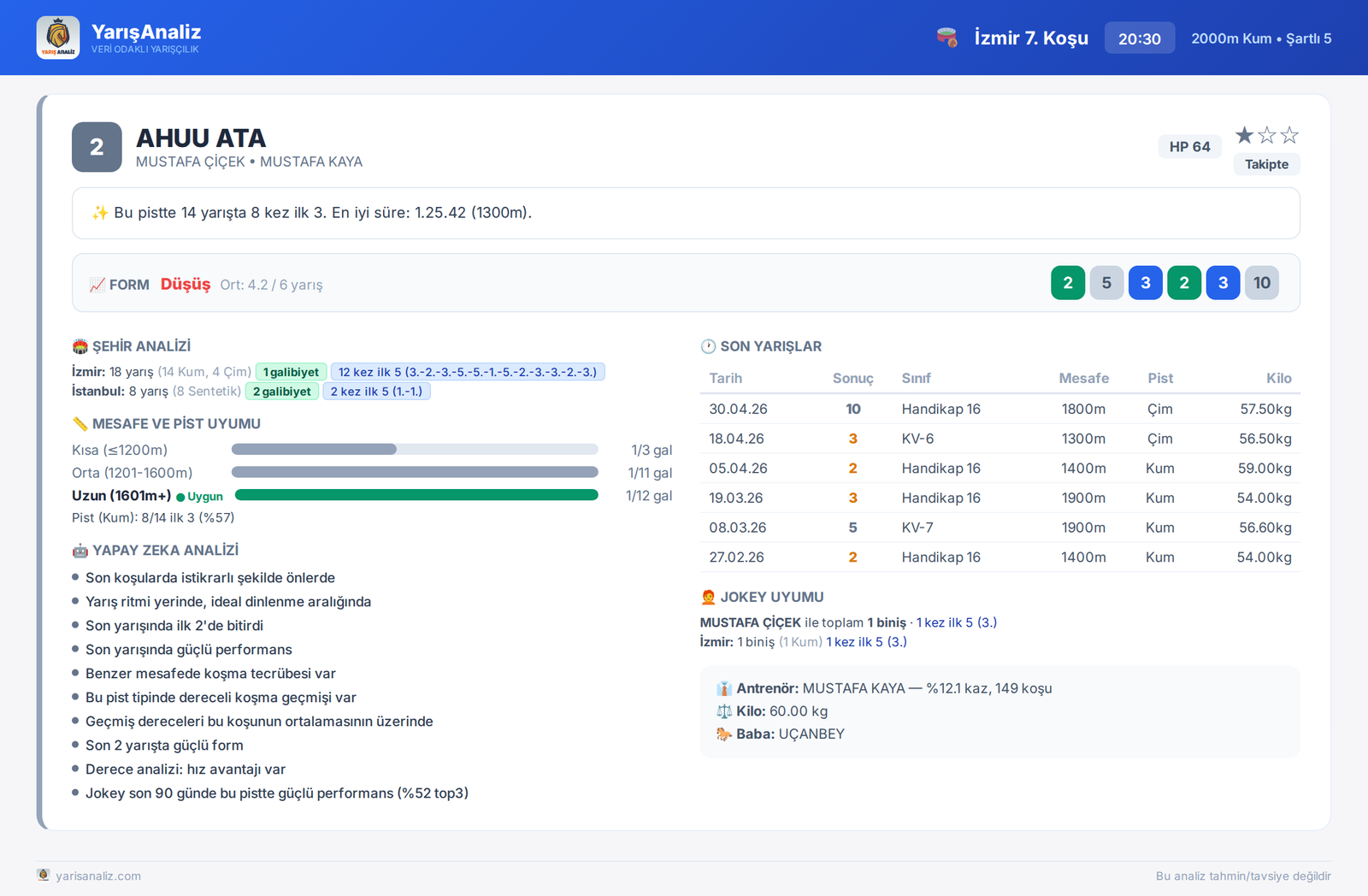Click the Sonuç column header

pos(852,378)
